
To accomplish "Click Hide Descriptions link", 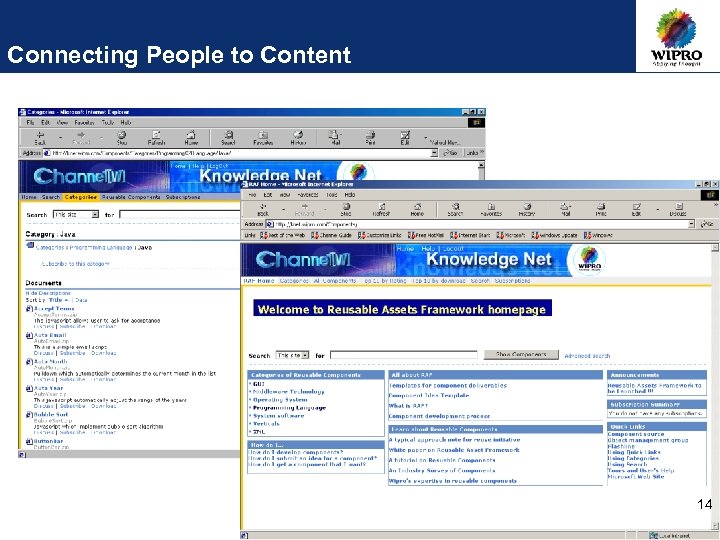I will pyautogui.click(x=48, y=293).
